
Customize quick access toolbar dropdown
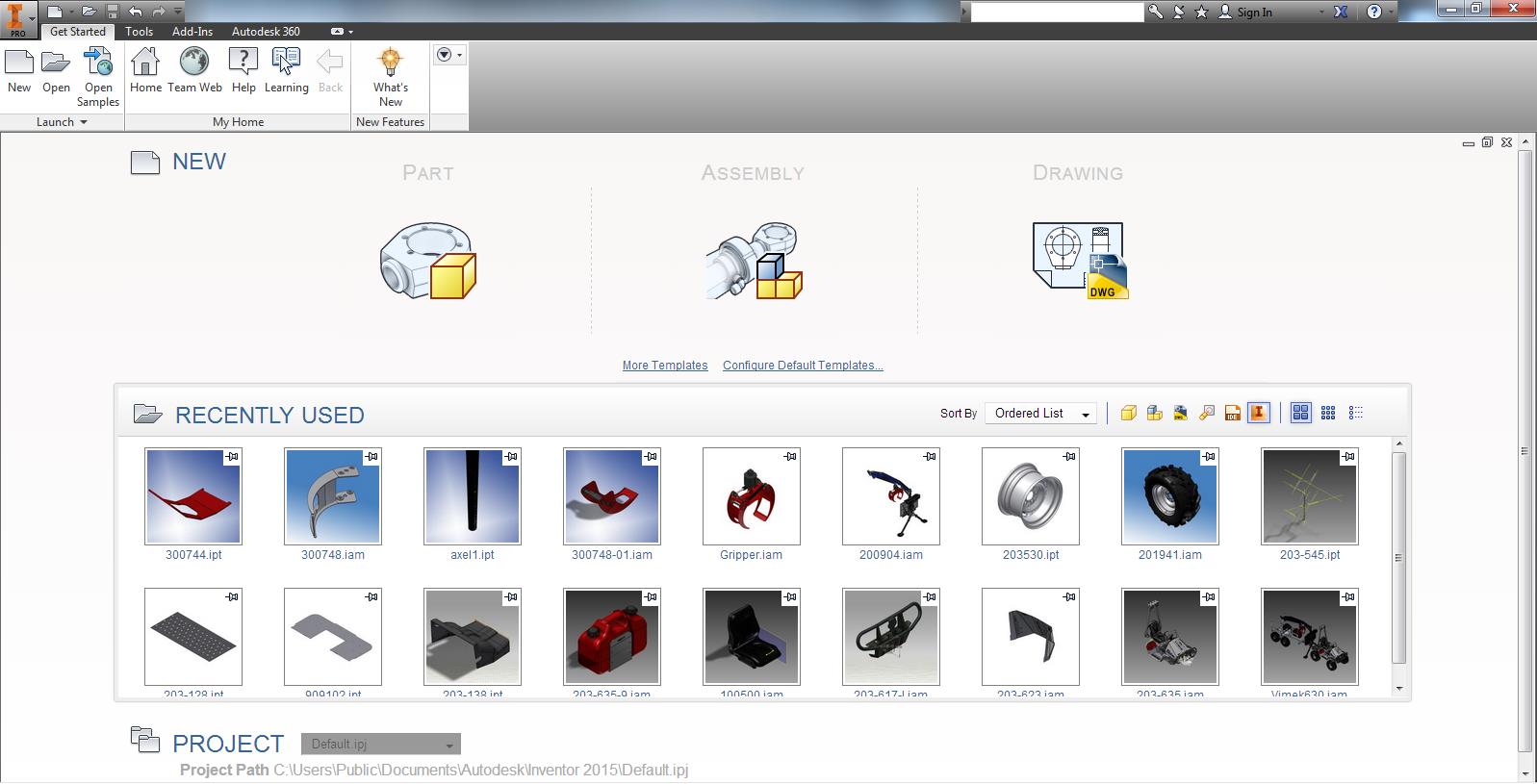(x=179, y=13)
